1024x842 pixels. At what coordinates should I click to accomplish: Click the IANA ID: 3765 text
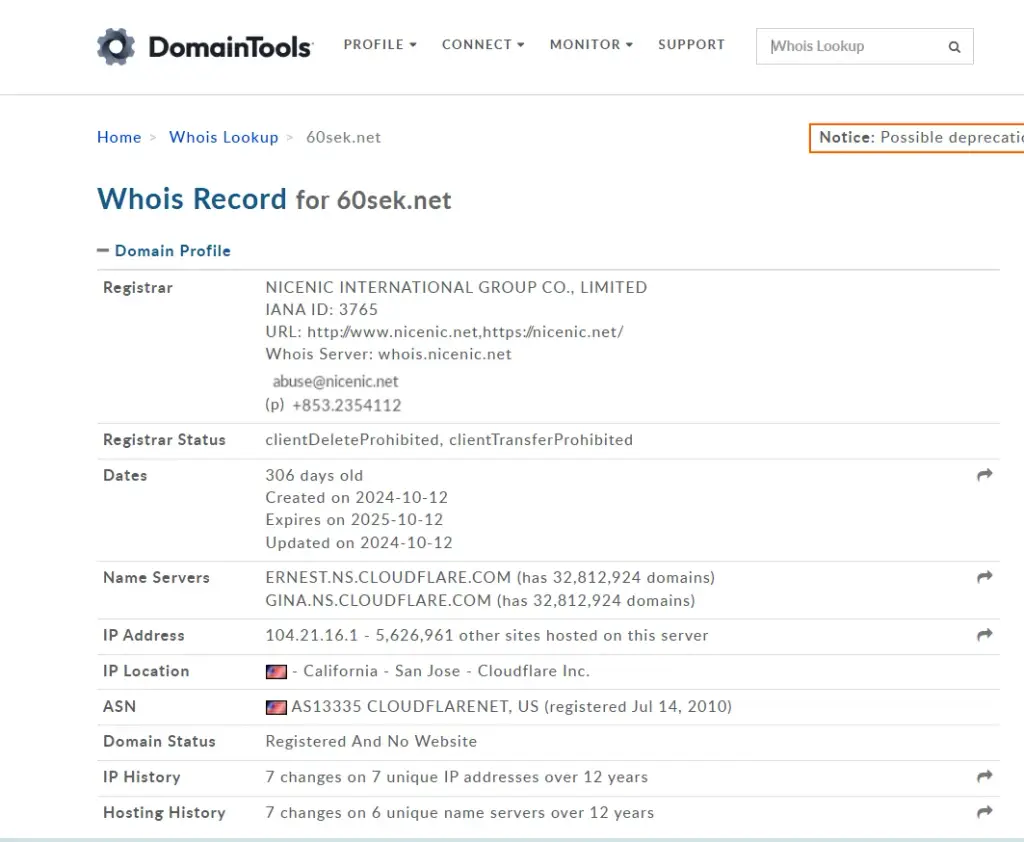click(x=321, y=310)
